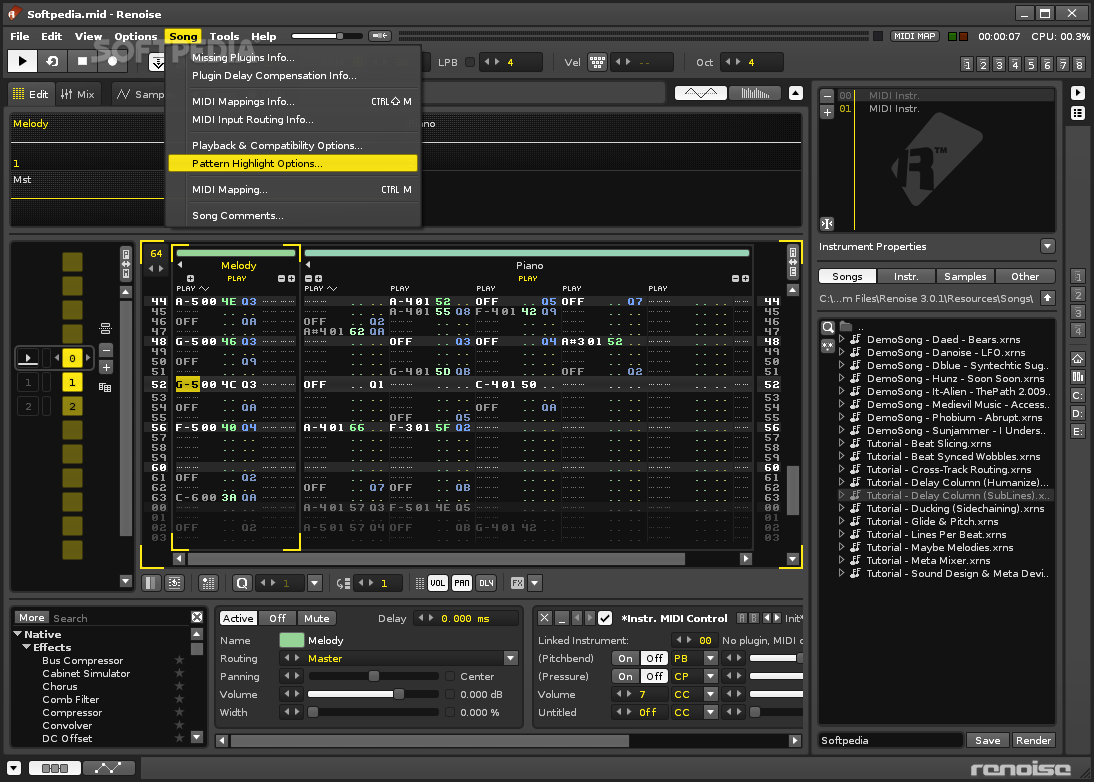Mute the Melody track
This screenshot has width=1094, height=782.
pyautogui.click(x=316, y=618)
